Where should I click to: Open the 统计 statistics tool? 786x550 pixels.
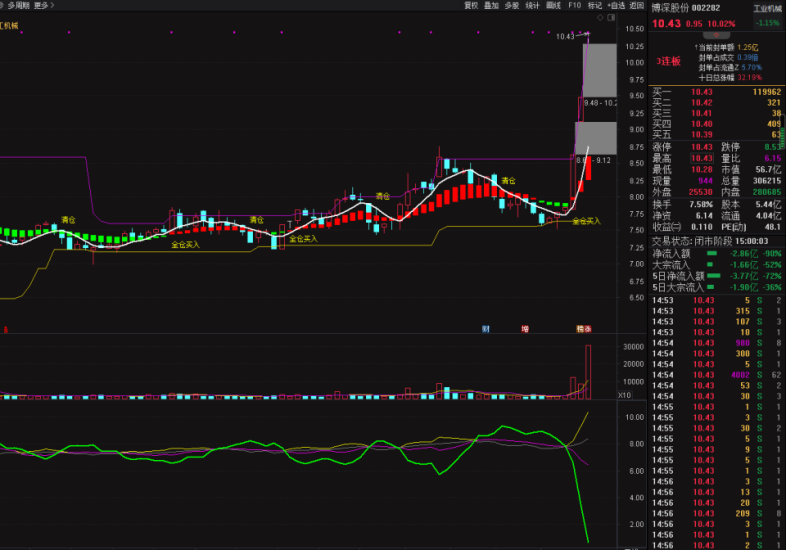coord(532,5)
